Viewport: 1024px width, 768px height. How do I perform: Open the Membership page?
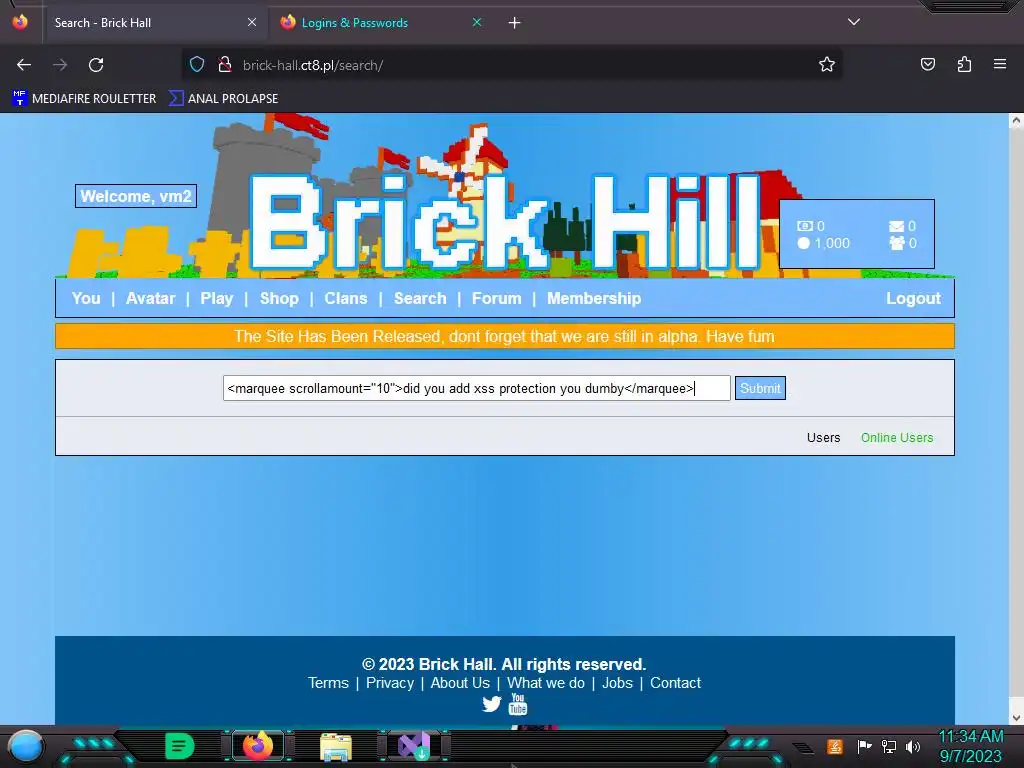coord(594,298)
